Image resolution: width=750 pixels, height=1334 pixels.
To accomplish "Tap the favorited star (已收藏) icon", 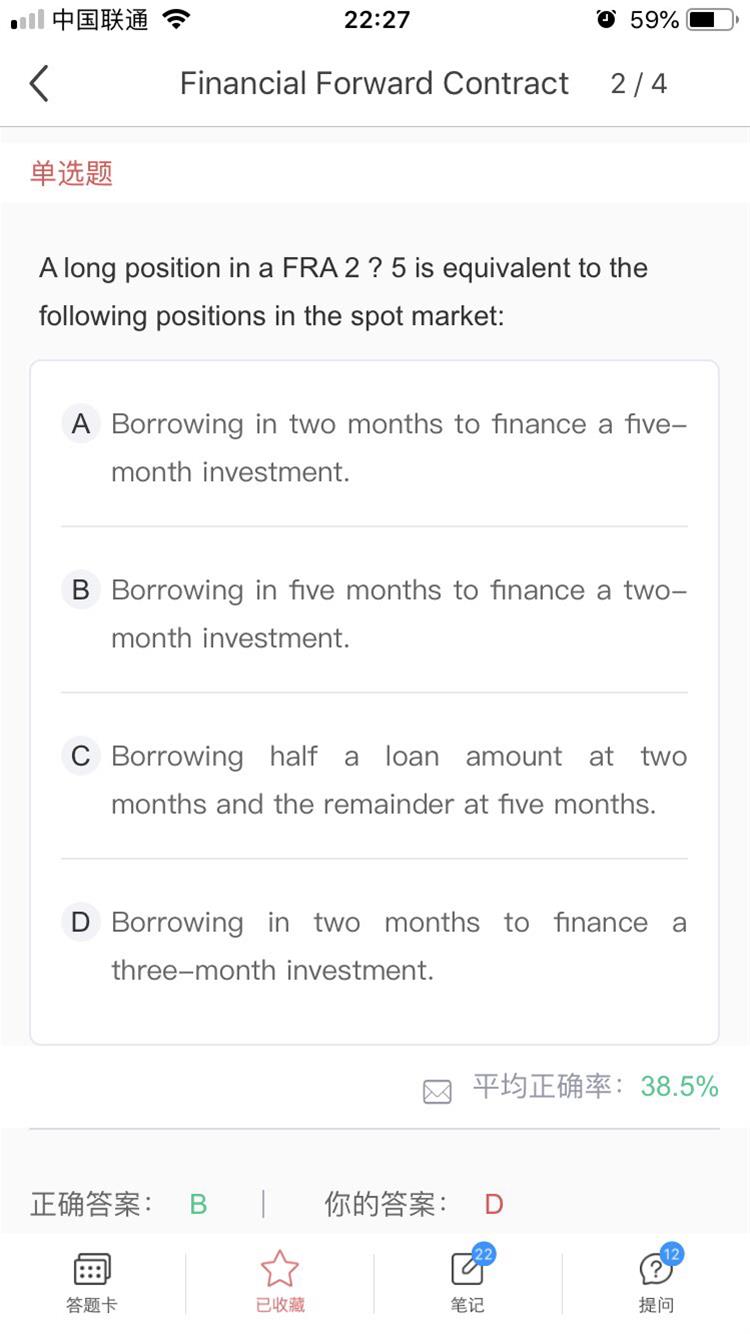I will (279, 1270).
